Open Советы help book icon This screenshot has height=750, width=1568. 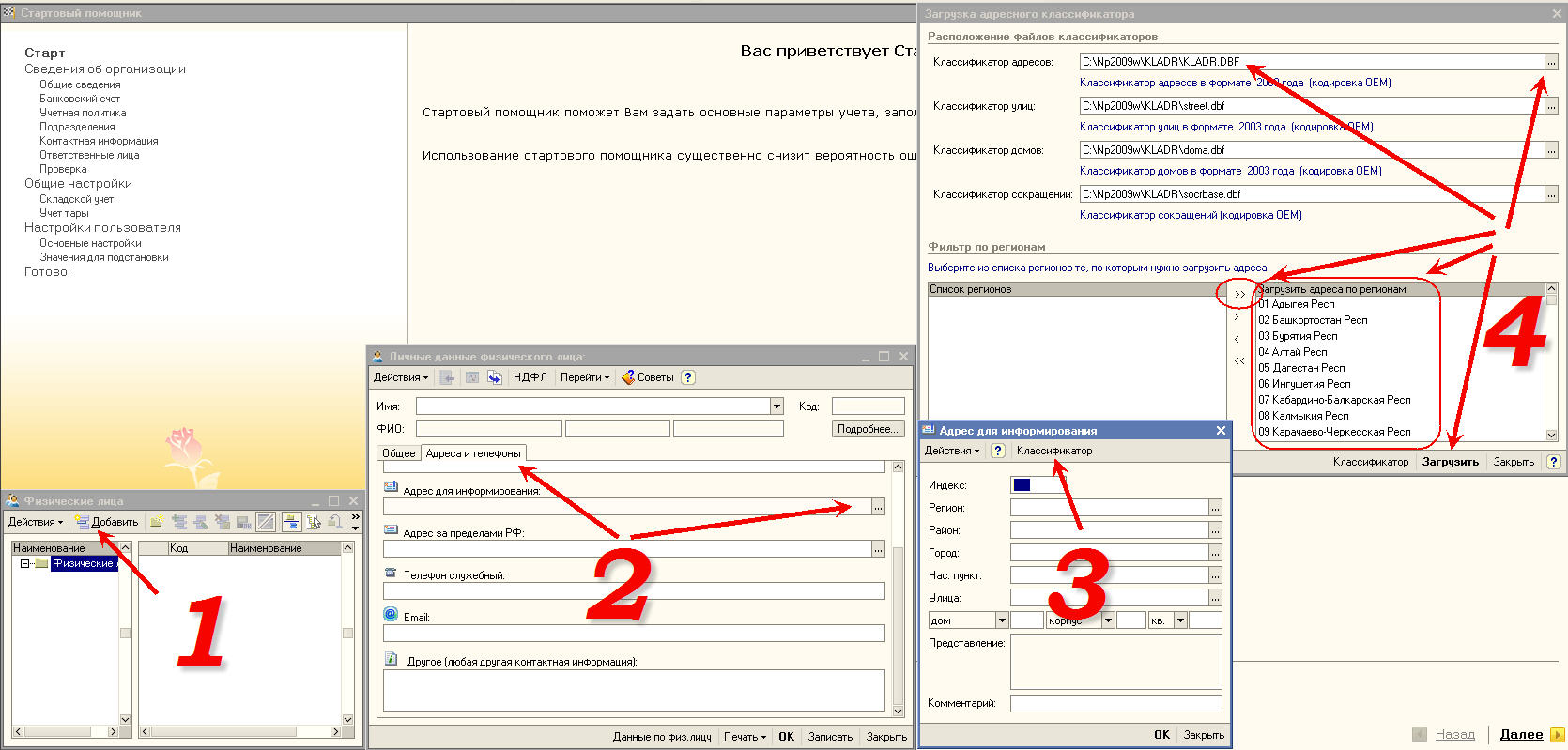(x=627, y=377)
